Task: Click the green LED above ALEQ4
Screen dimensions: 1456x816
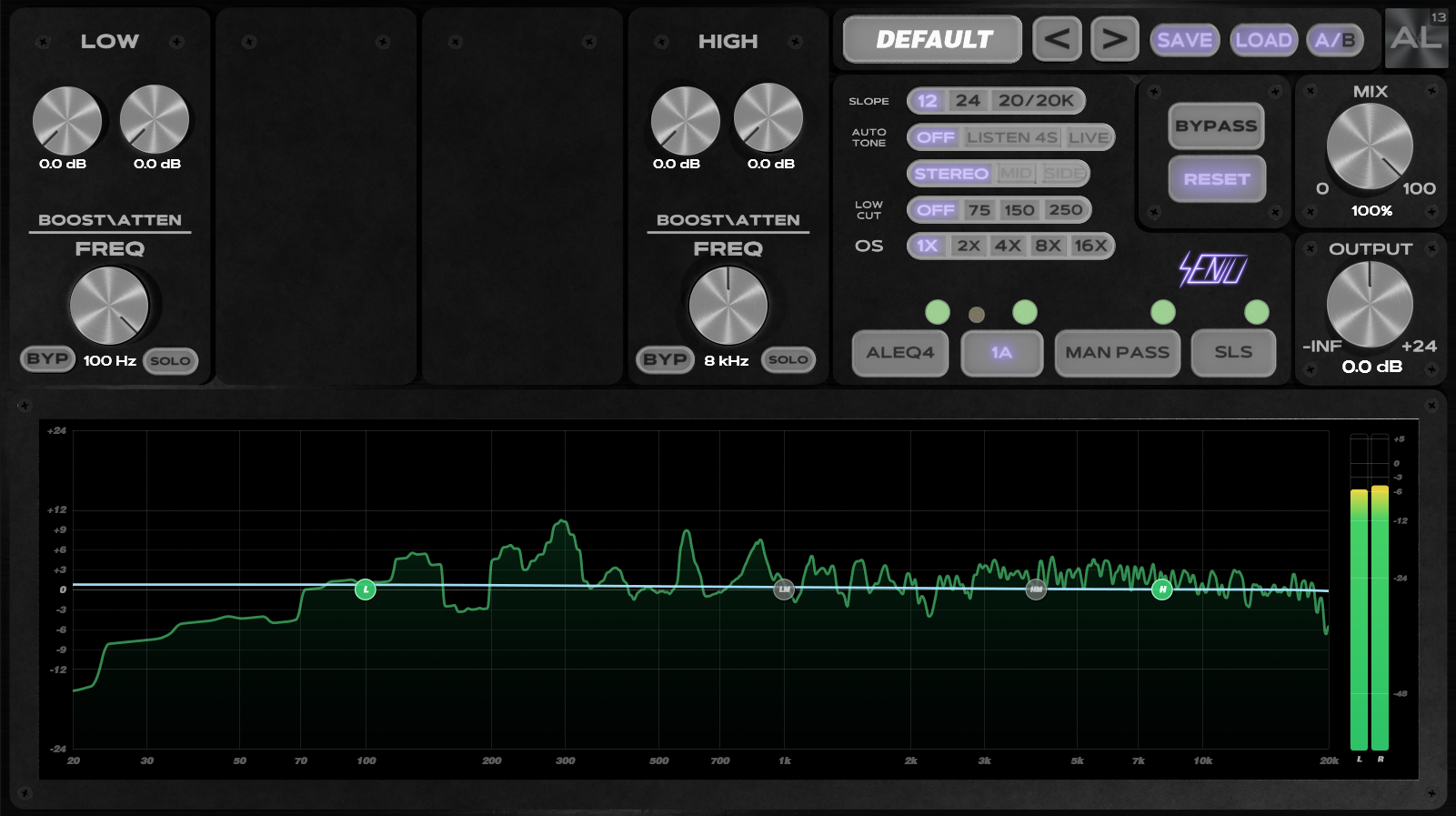Action: tap(938, 312)
